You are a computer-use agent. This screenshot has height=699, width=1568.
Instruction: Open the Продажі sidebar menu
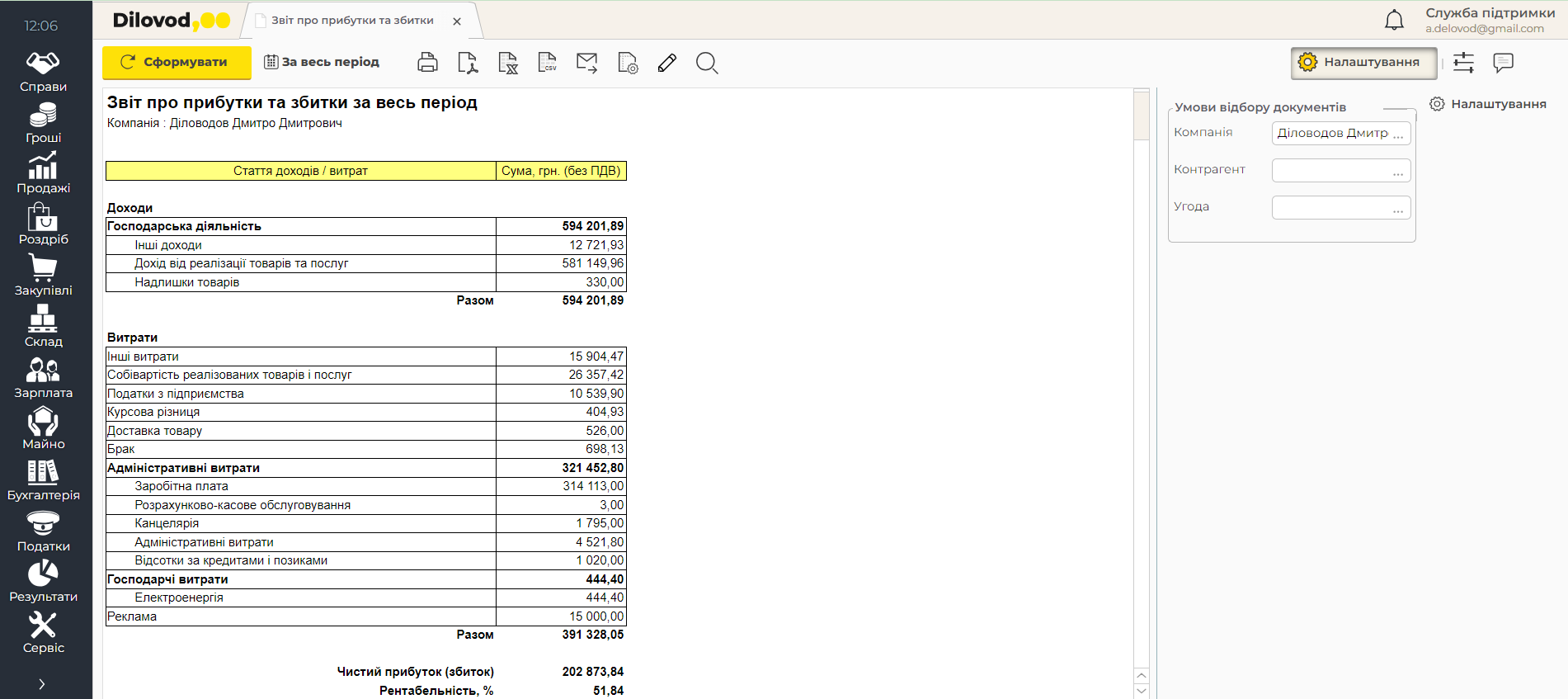(44, 174)
